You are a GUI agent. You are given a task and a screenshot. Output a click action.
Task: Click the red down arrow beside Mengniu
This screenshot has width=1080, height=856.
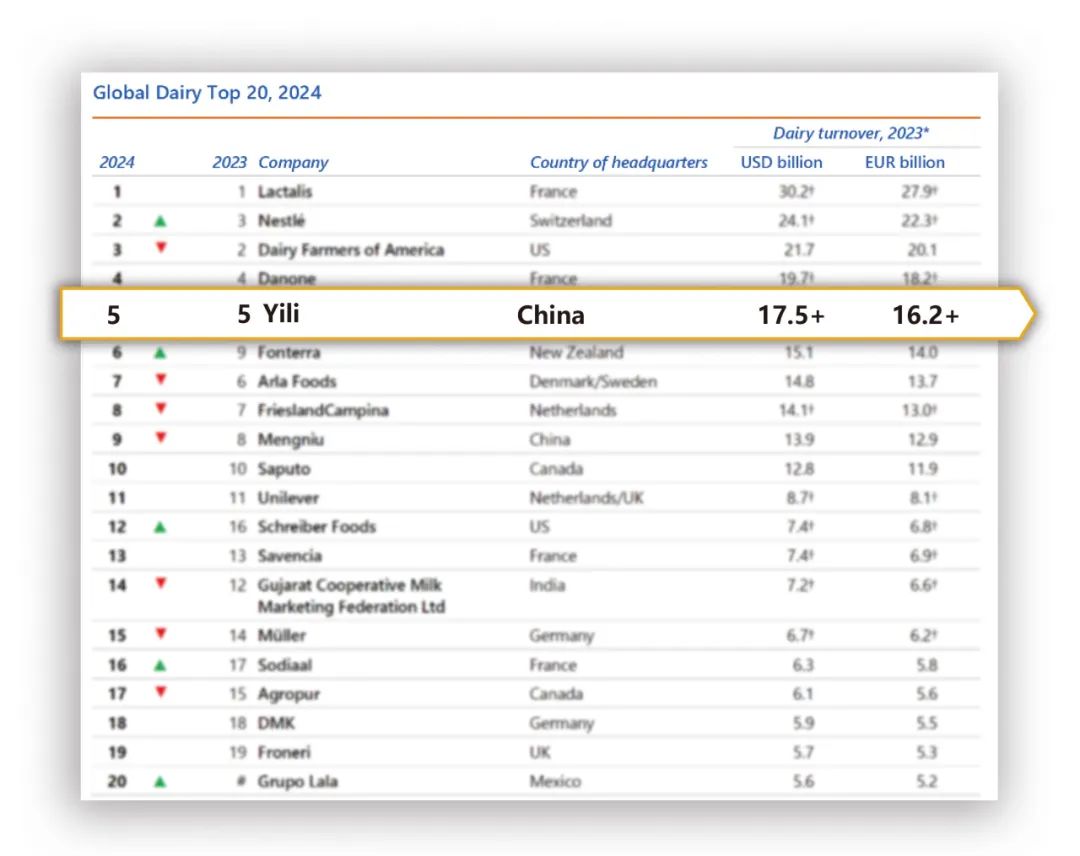pyautogui.click(x=160, y=437)
